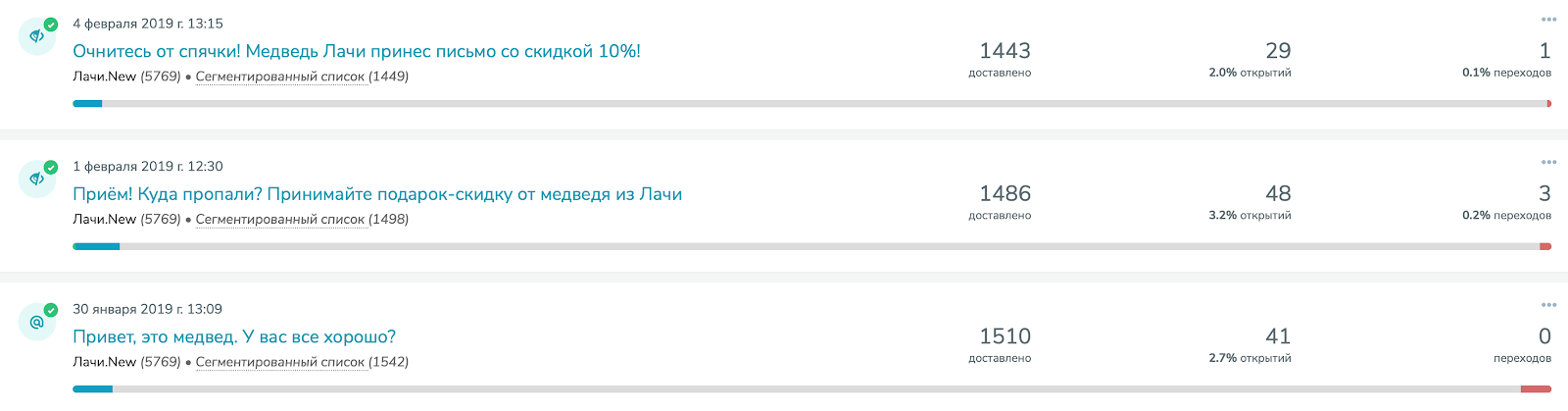
Task: Open 'Сегментированный список' (1542) link
Action: click(x=280, y=362)
